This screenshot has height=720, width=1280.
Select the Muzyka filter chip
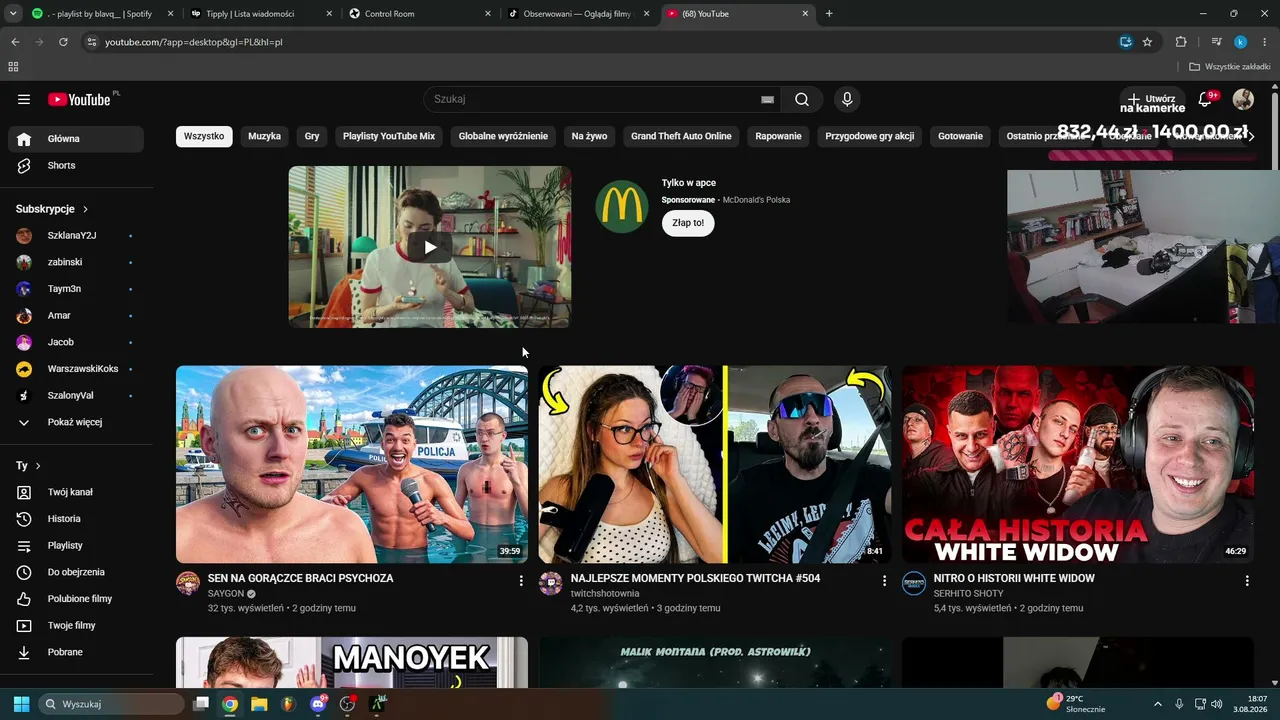tap(265, 136)
